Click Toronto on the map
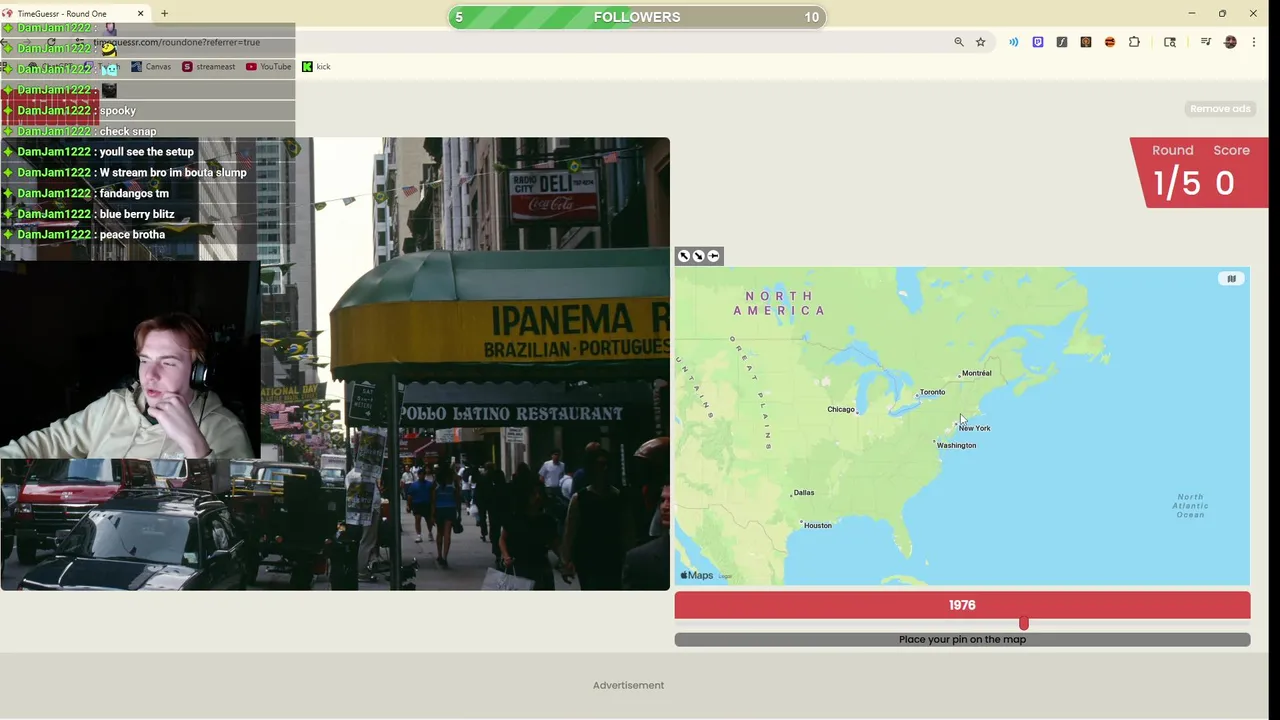 pyautogui.click(x=932, y=392)
